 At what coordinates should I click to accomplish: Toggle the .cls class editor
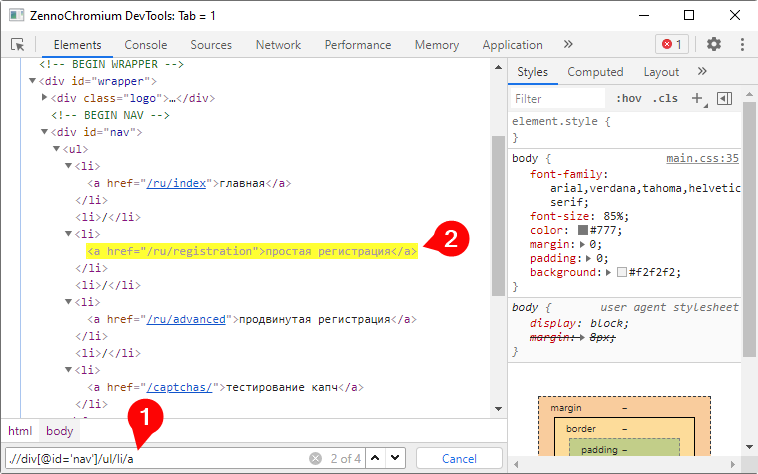(665, 98)
